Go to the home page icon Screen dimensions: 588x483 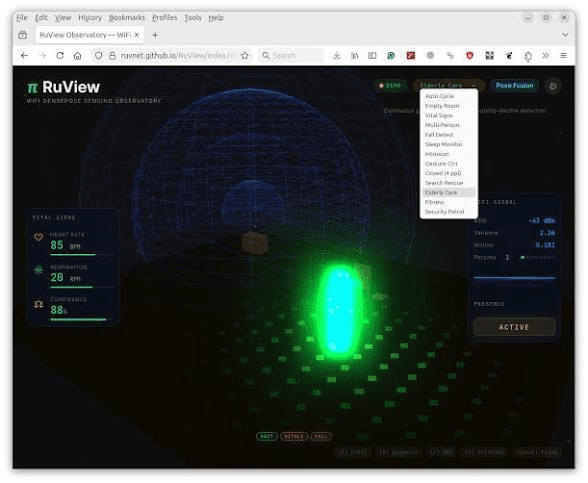coord(78,56)
